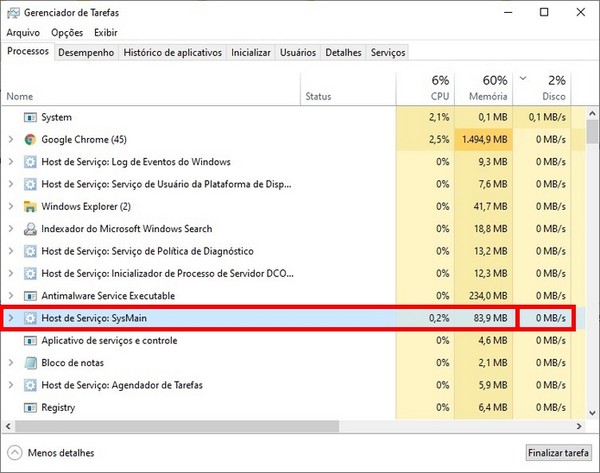Image resolution: width=600 pixels, height=473 pixels.
Task: Click the Serviço de Política de Diagnóstico gear icon
Action: [x=30, y=251]
